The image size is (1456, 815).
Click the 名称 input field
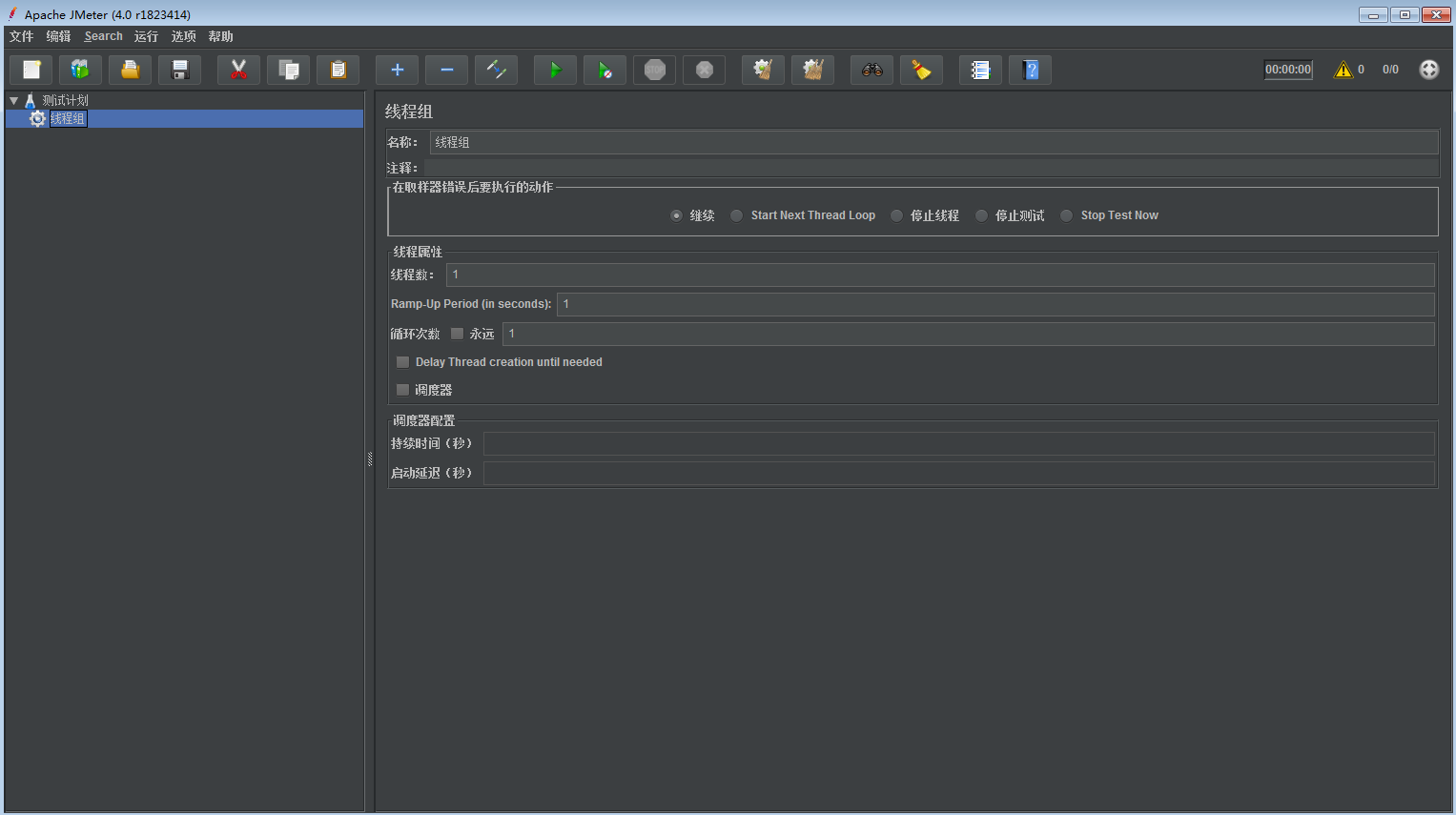pyautogui.click(x=933, y=142)
